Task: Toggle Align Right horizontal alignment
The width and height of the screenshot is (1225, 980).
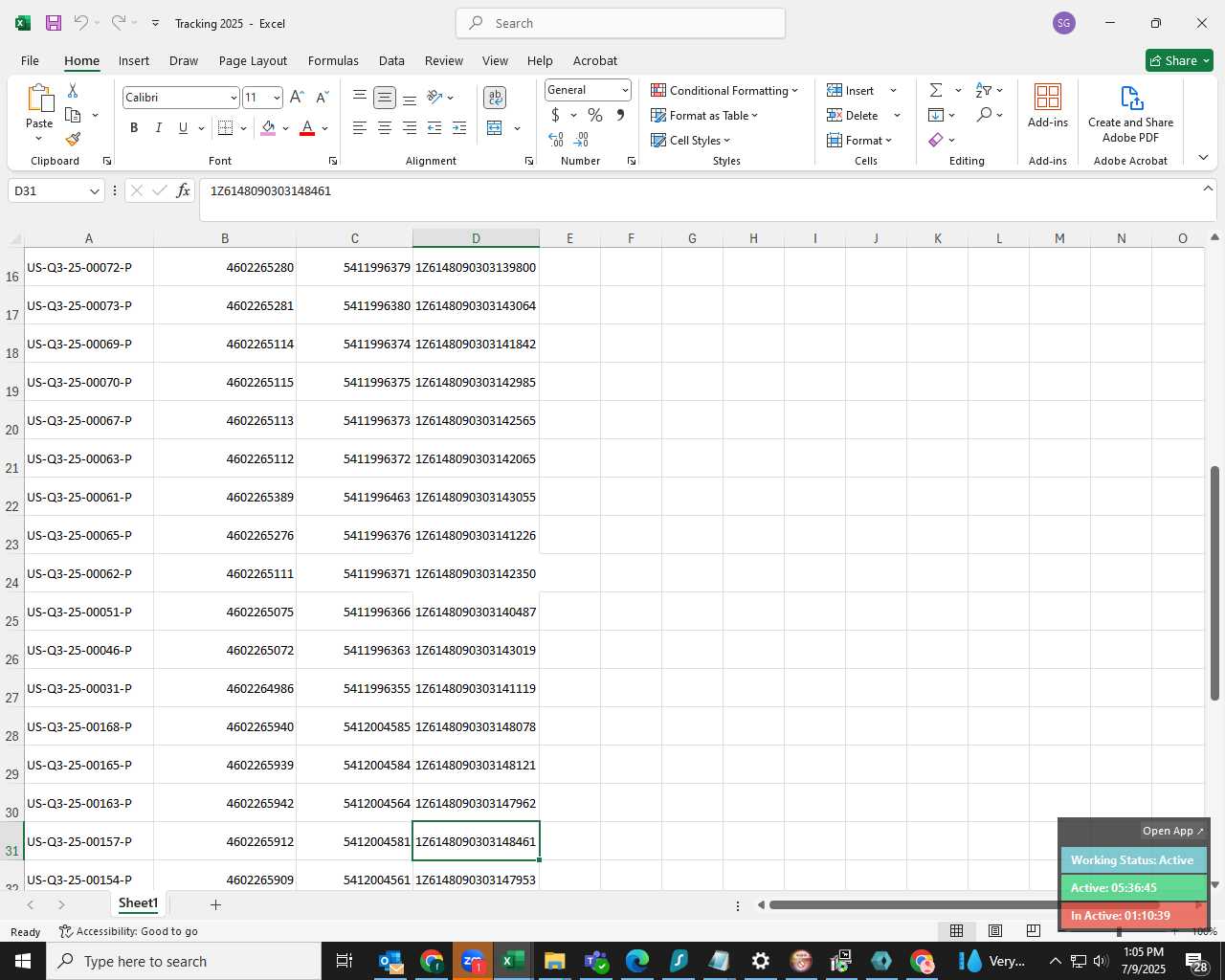Action: pos(410,128)
